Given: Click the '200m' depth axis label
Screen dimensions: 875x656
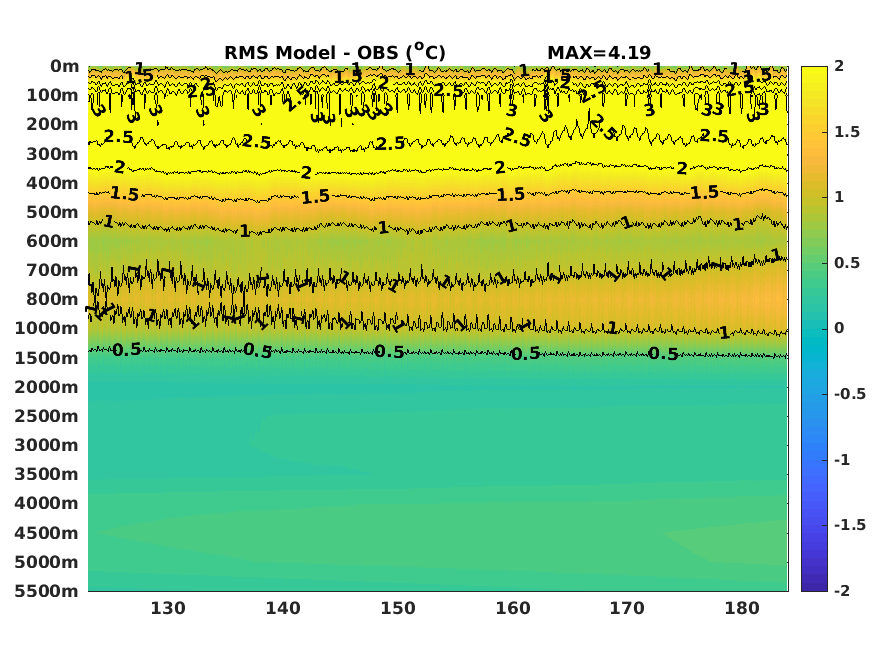Looking at the screenshot, I should coord(52,124).
